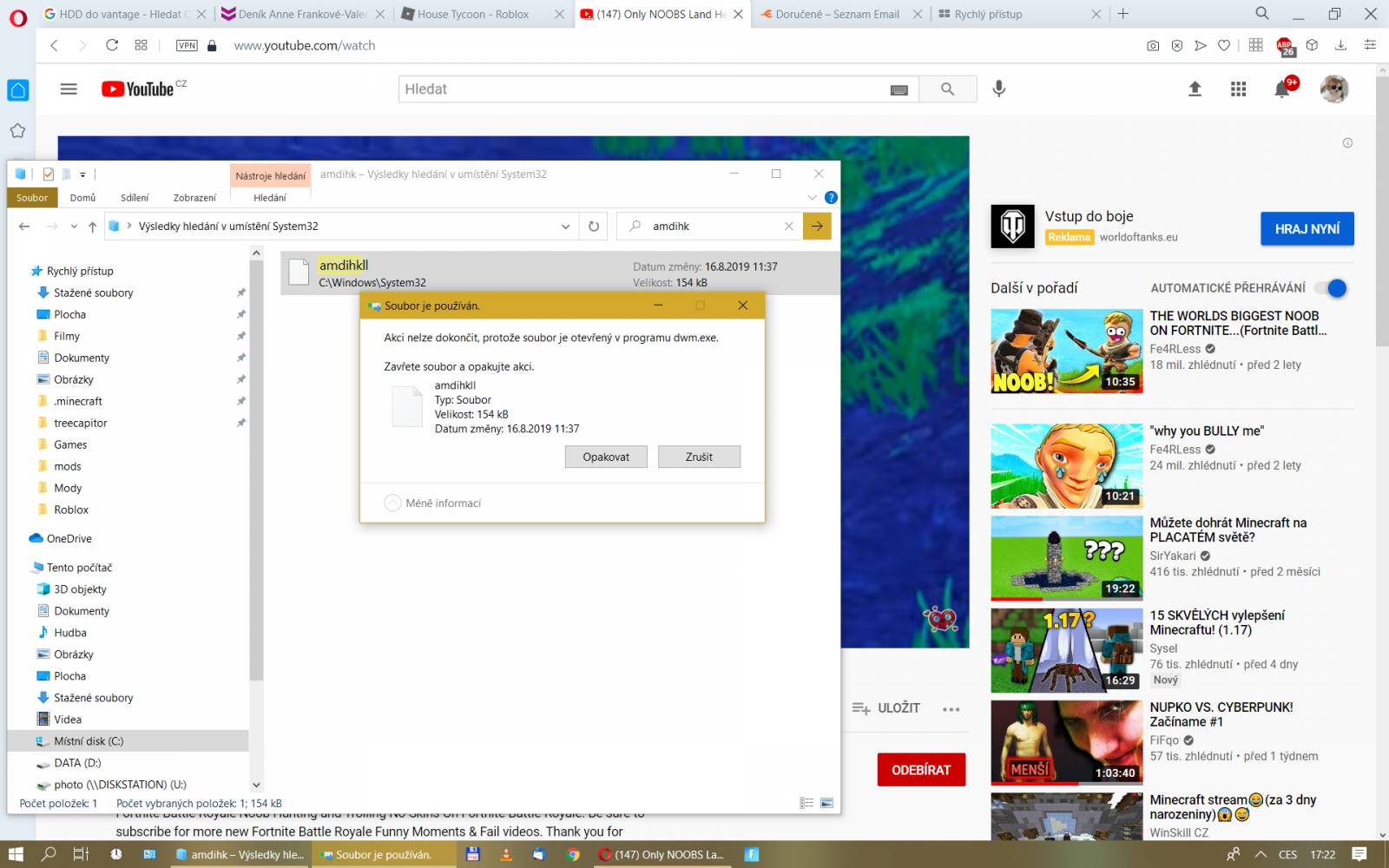
Task: Click CES keyboard language indicator
Action: pos(1288,854)
